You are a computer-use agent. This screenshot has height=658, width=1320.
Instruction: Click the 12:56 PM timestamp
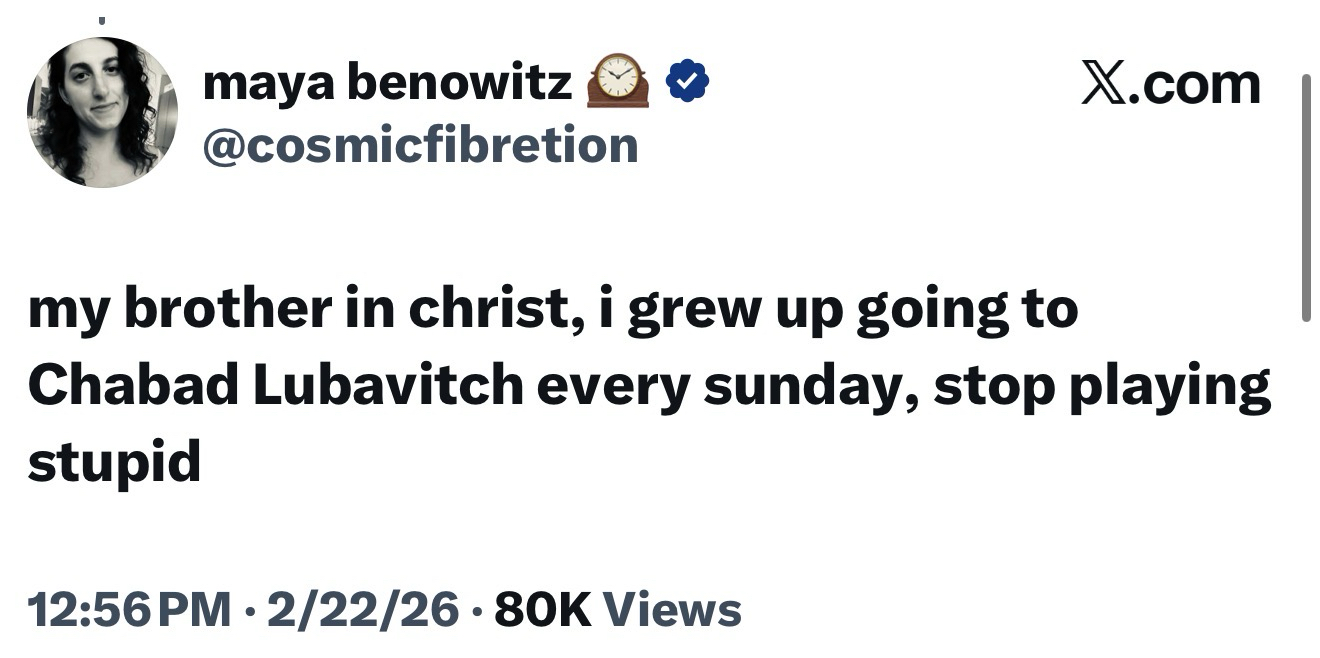click(129, 610)
